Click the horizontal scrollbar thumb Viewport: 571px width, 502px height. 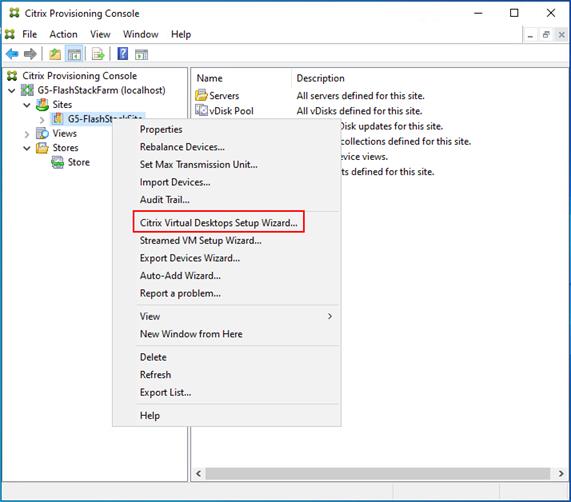click(x=378, y=474)
